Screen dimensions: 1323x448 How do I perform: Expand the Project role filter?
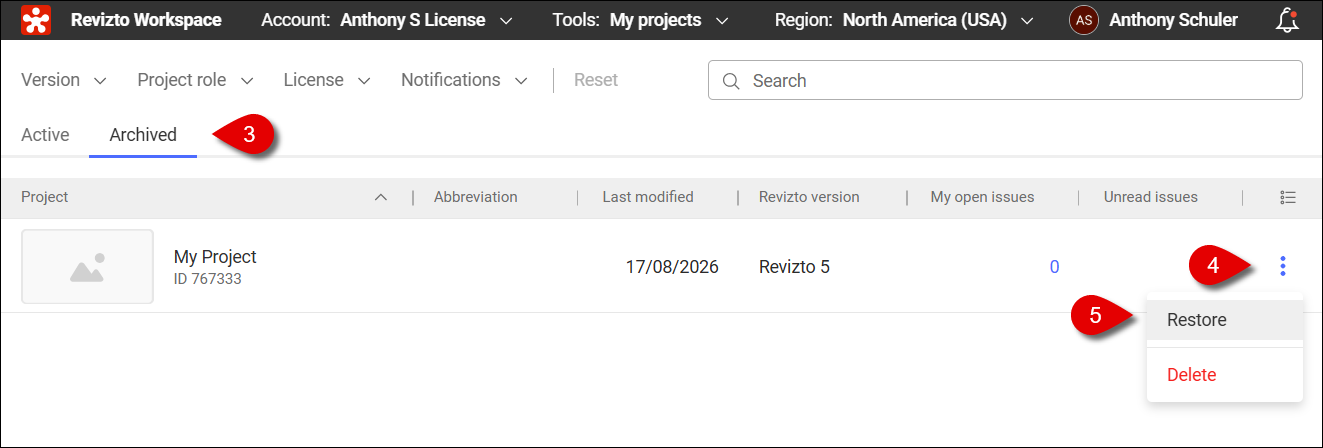[x=196, y=80]
